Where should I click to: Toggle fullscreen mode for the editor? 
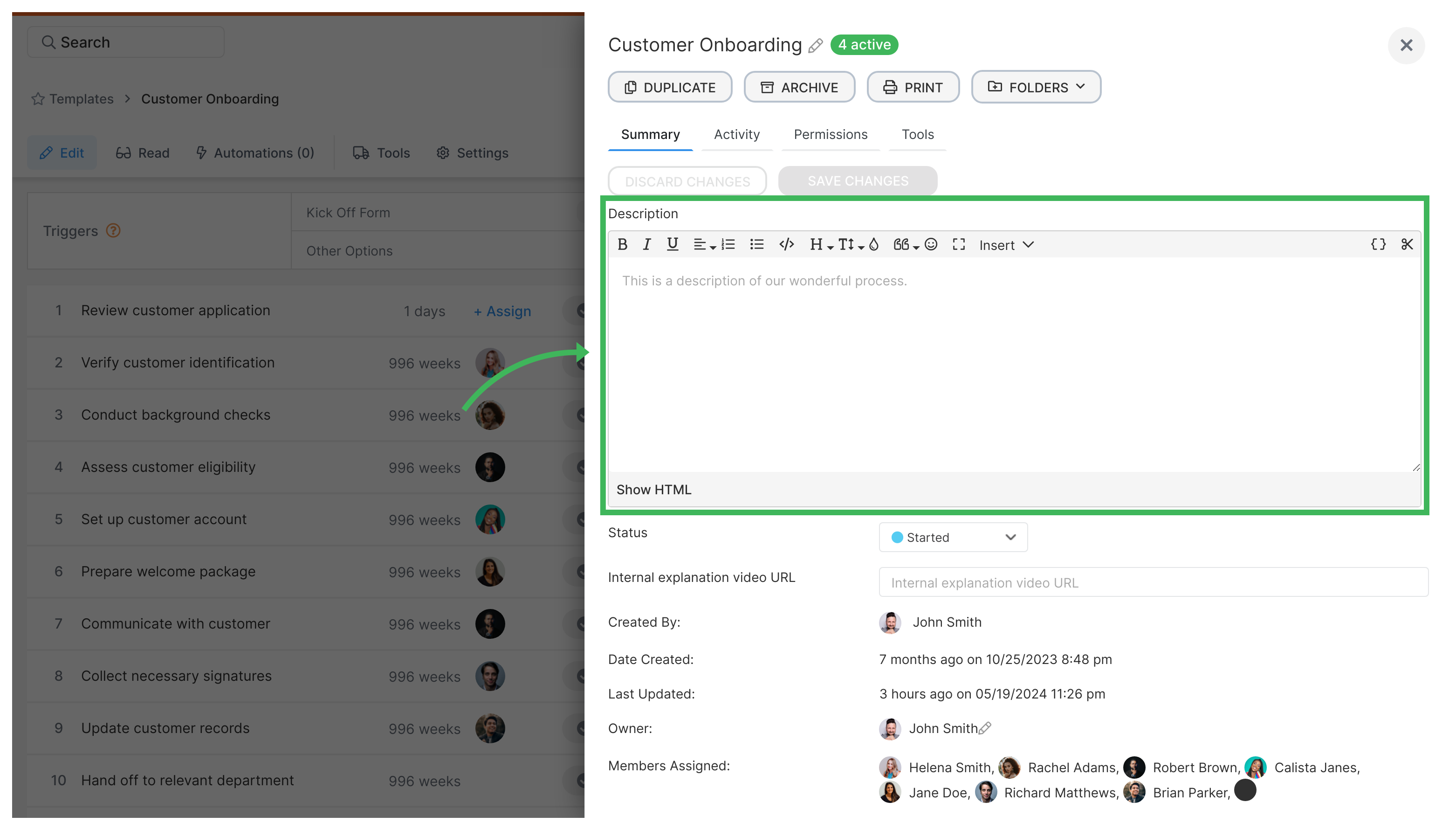(x=959, y=244)
